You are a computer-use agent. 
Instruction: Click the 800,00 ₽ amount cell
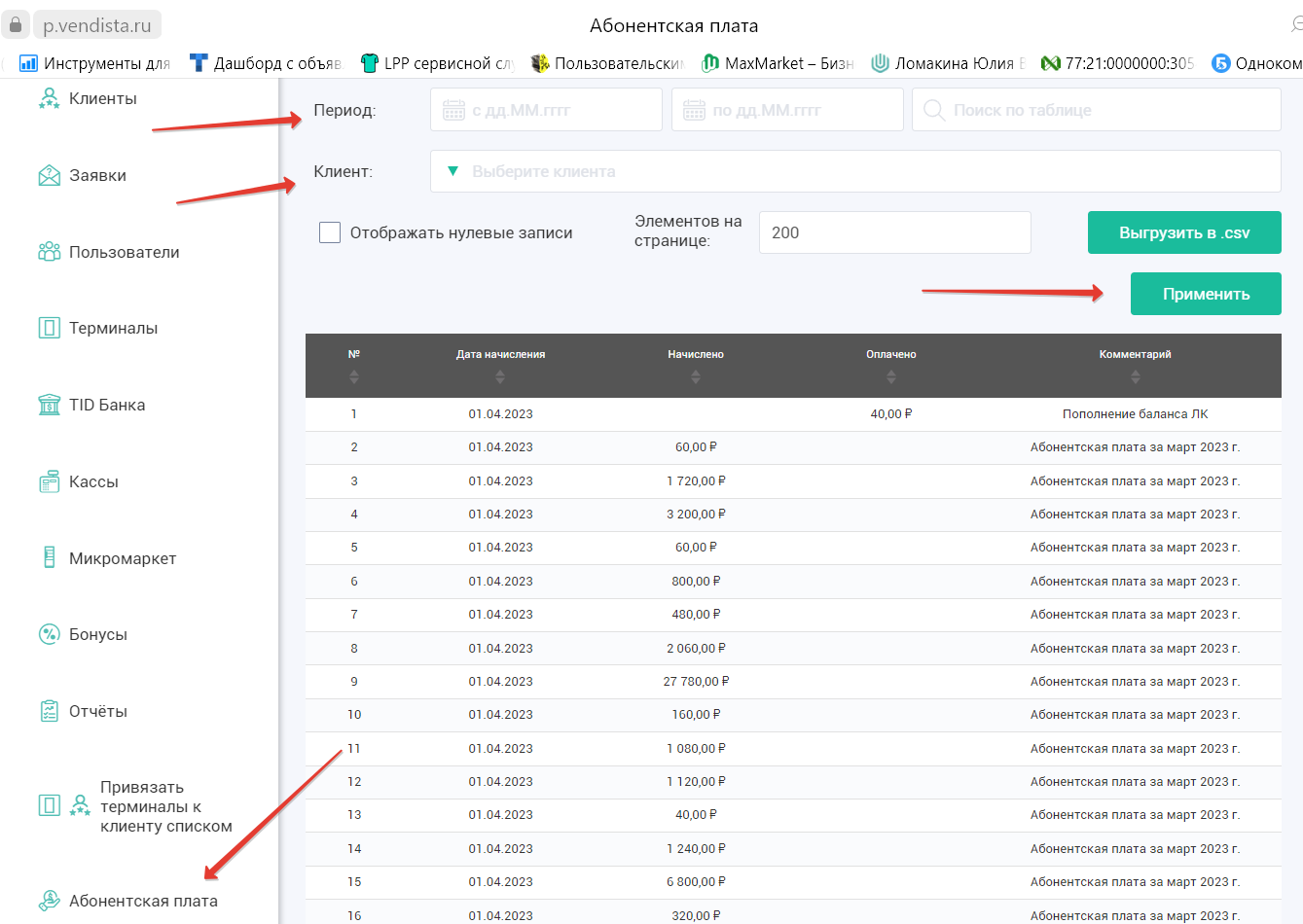tap(696, 581)
